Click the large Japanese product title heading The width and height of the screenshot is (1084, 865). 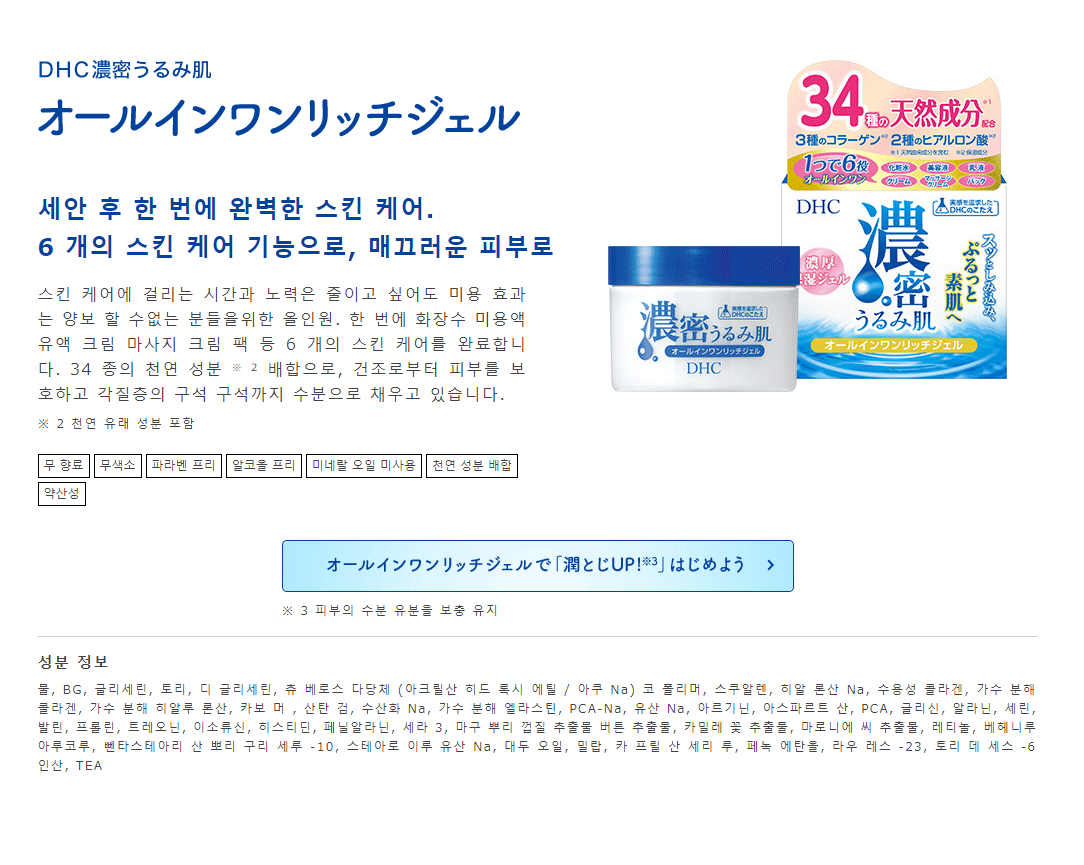(279, 118)
